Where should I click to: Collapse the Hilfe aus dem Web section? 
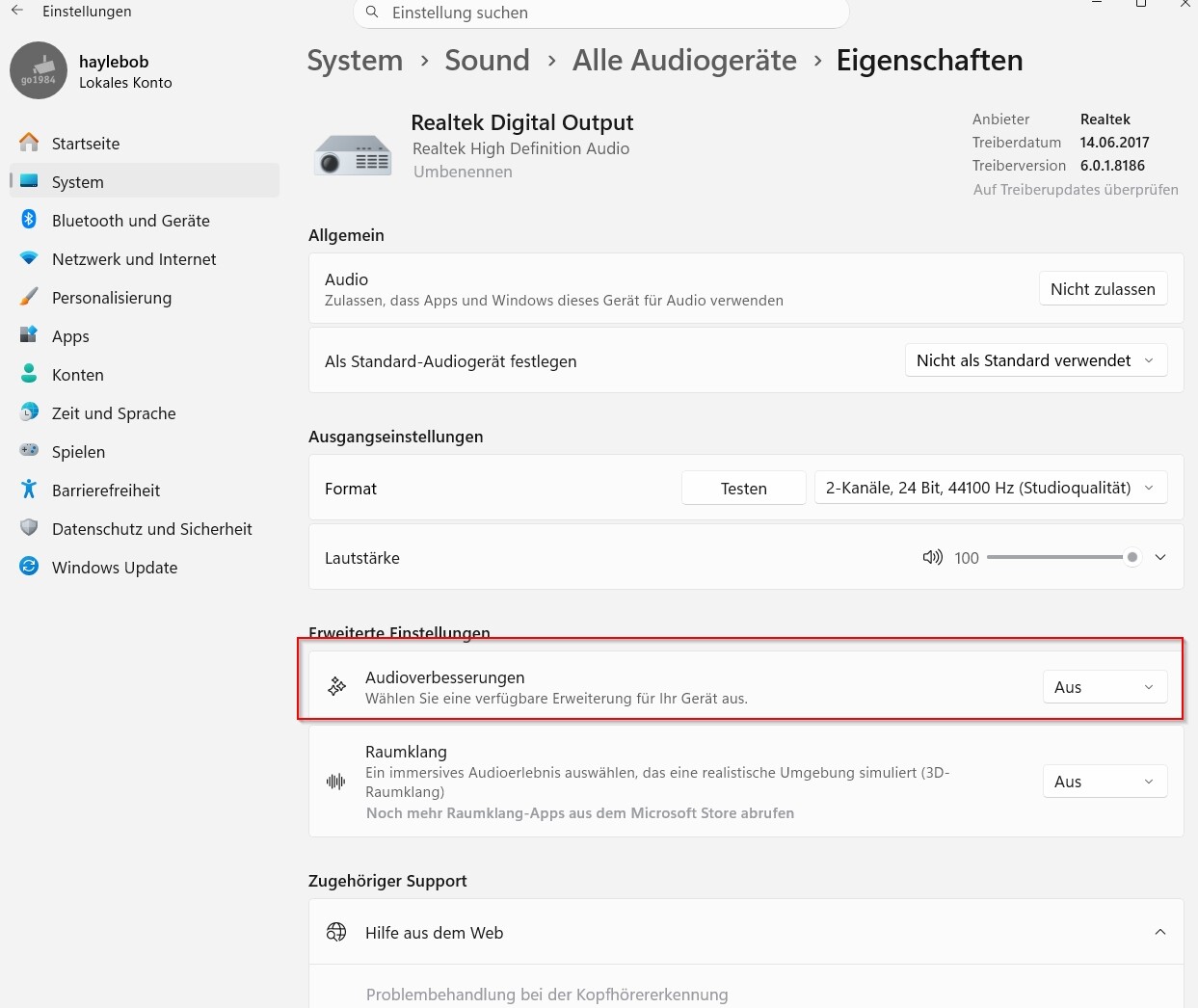coord(1160,932)
